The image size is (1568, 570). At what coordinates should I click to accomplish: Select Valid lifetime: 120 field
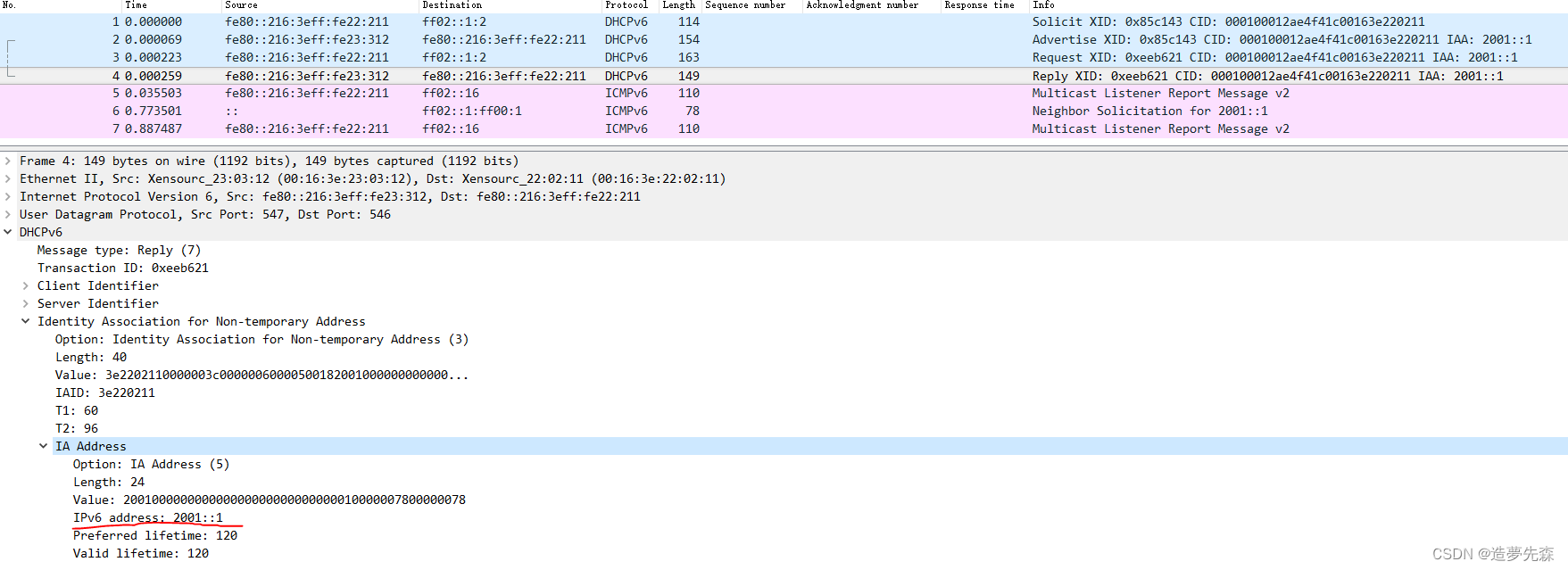[141, 554]
